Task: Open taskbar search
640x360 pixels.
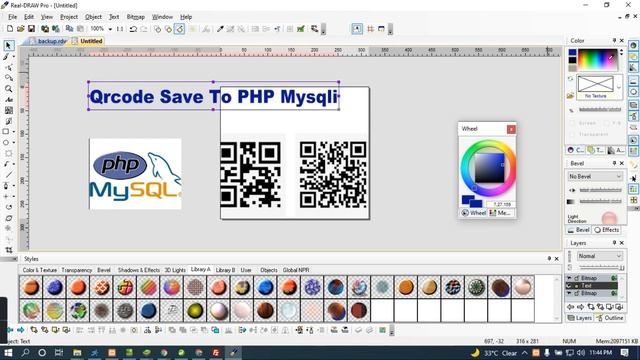Action: click(x=25, y=353)
